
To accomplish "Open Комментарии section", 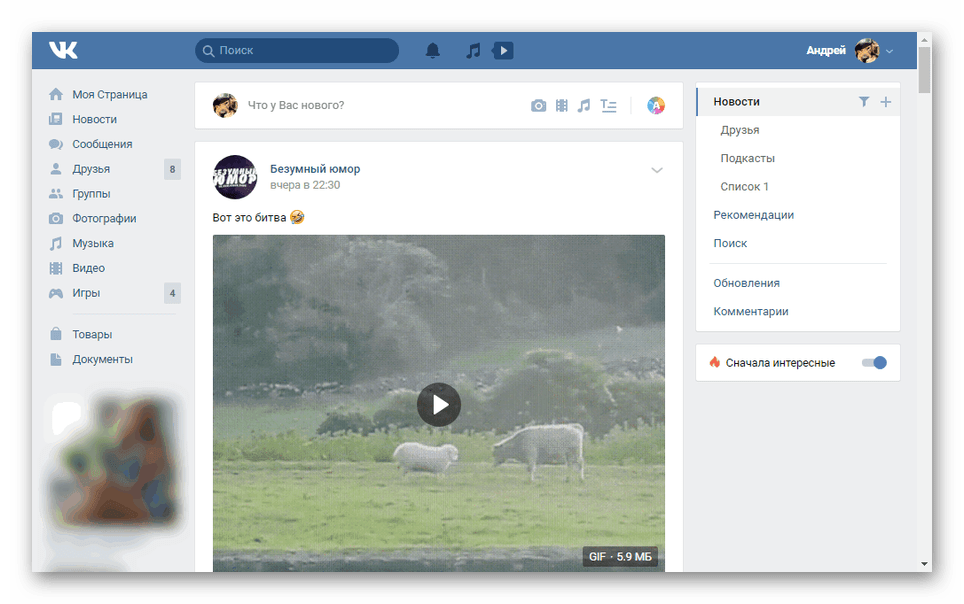I will pyautogui.click(x=751, y=311).
